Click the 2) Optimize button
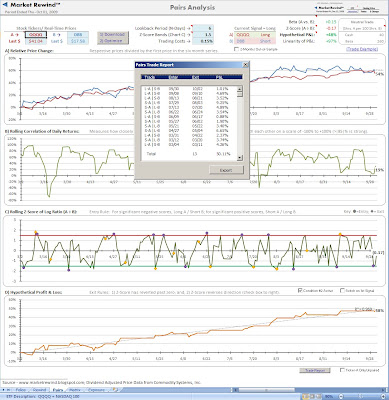 (112, 41)
